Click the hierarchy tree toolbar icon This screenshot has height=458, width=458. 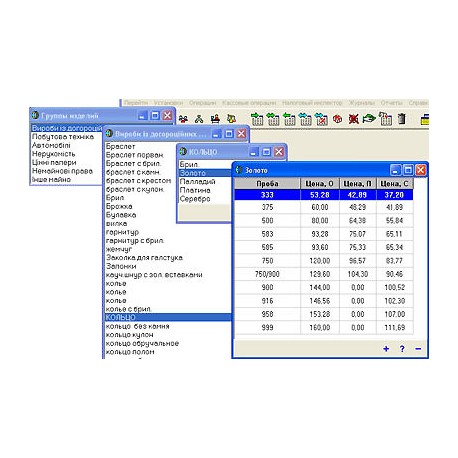pyautogui.click(x=199, y=119)
